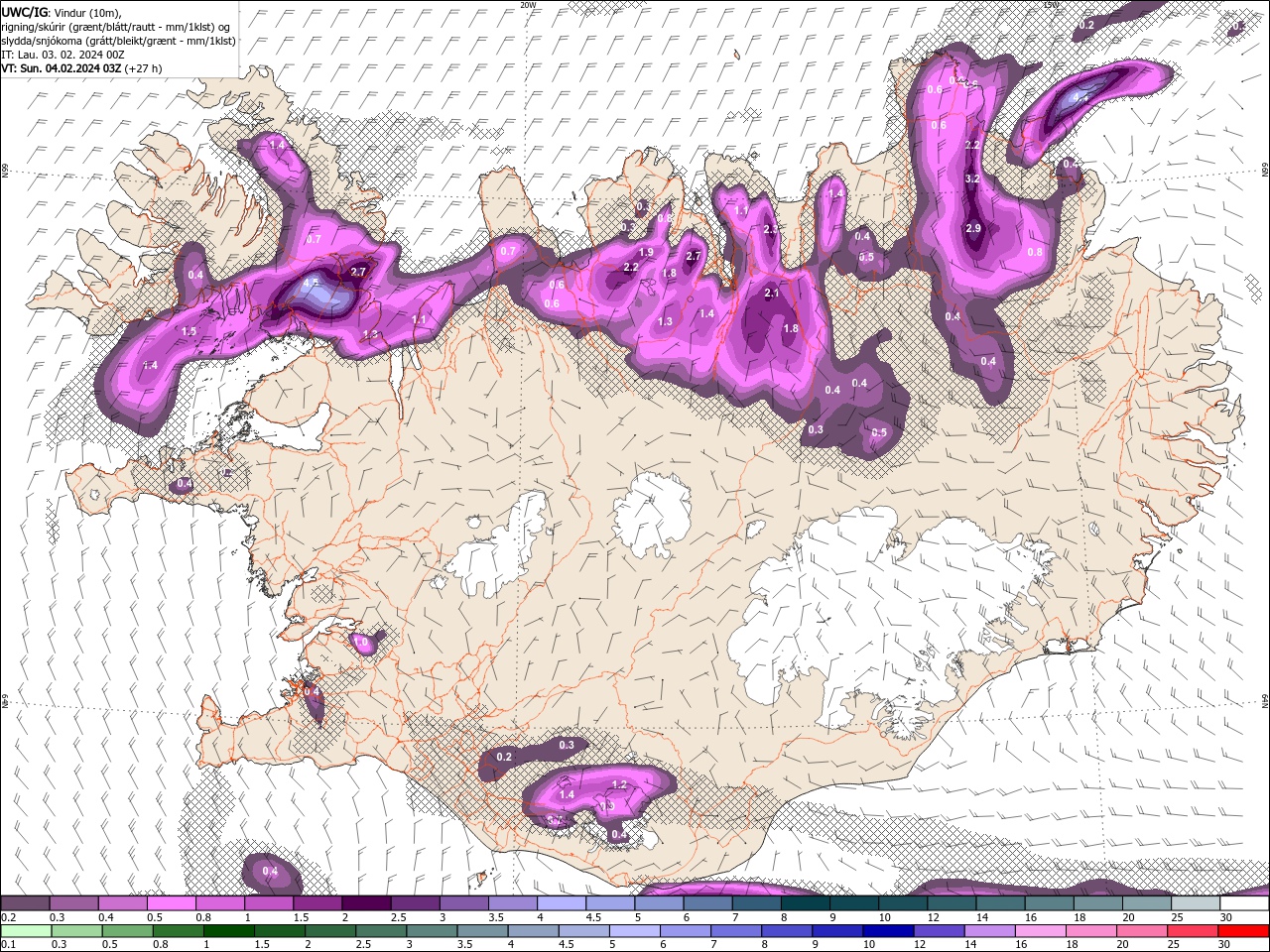Click the 1.9 precipitation value on the map
This screenshot has height=952, width=1270.
[x=646, y=253]
